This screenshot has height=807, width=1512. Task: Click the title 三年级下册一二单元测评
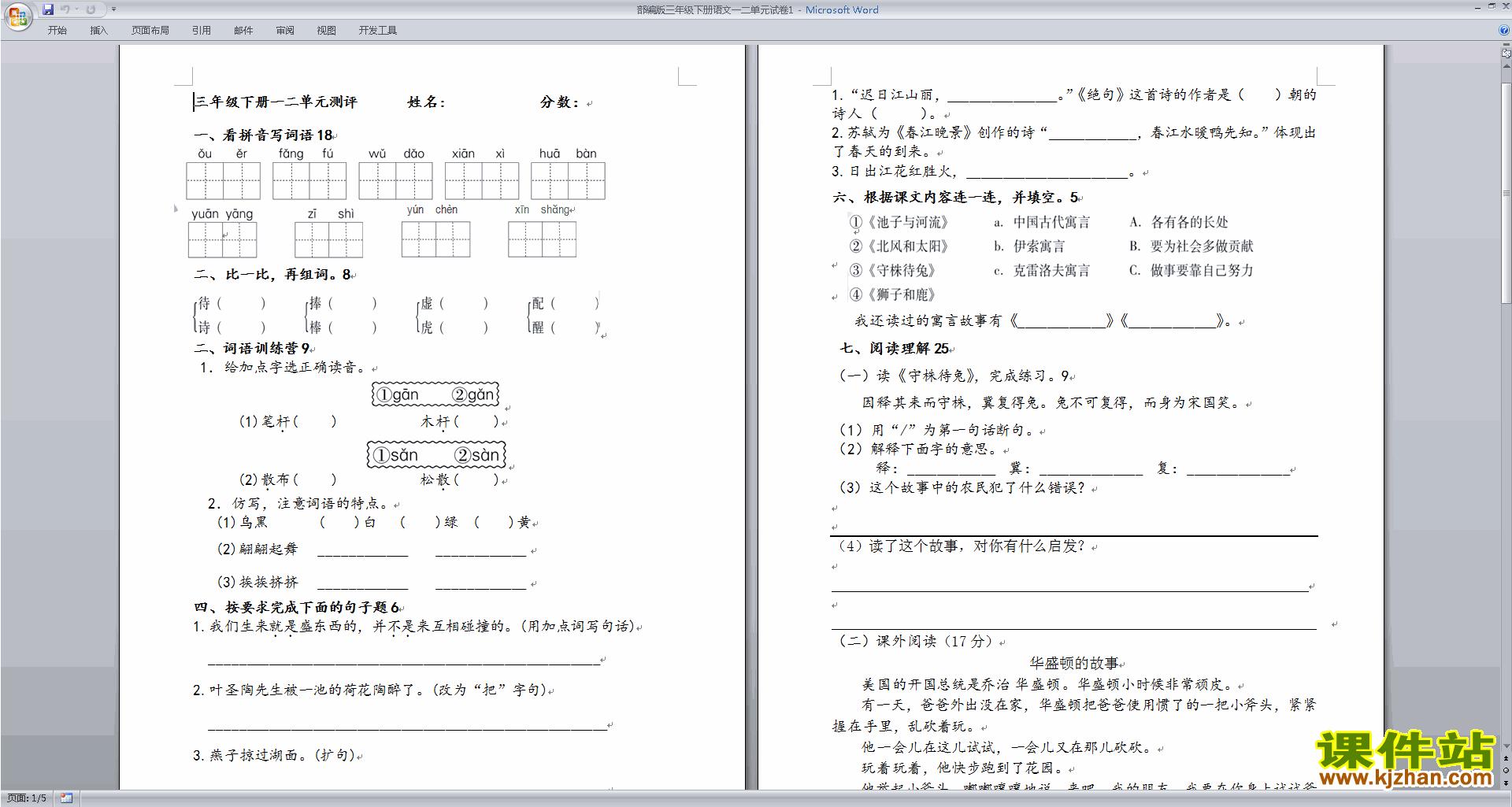276,102
